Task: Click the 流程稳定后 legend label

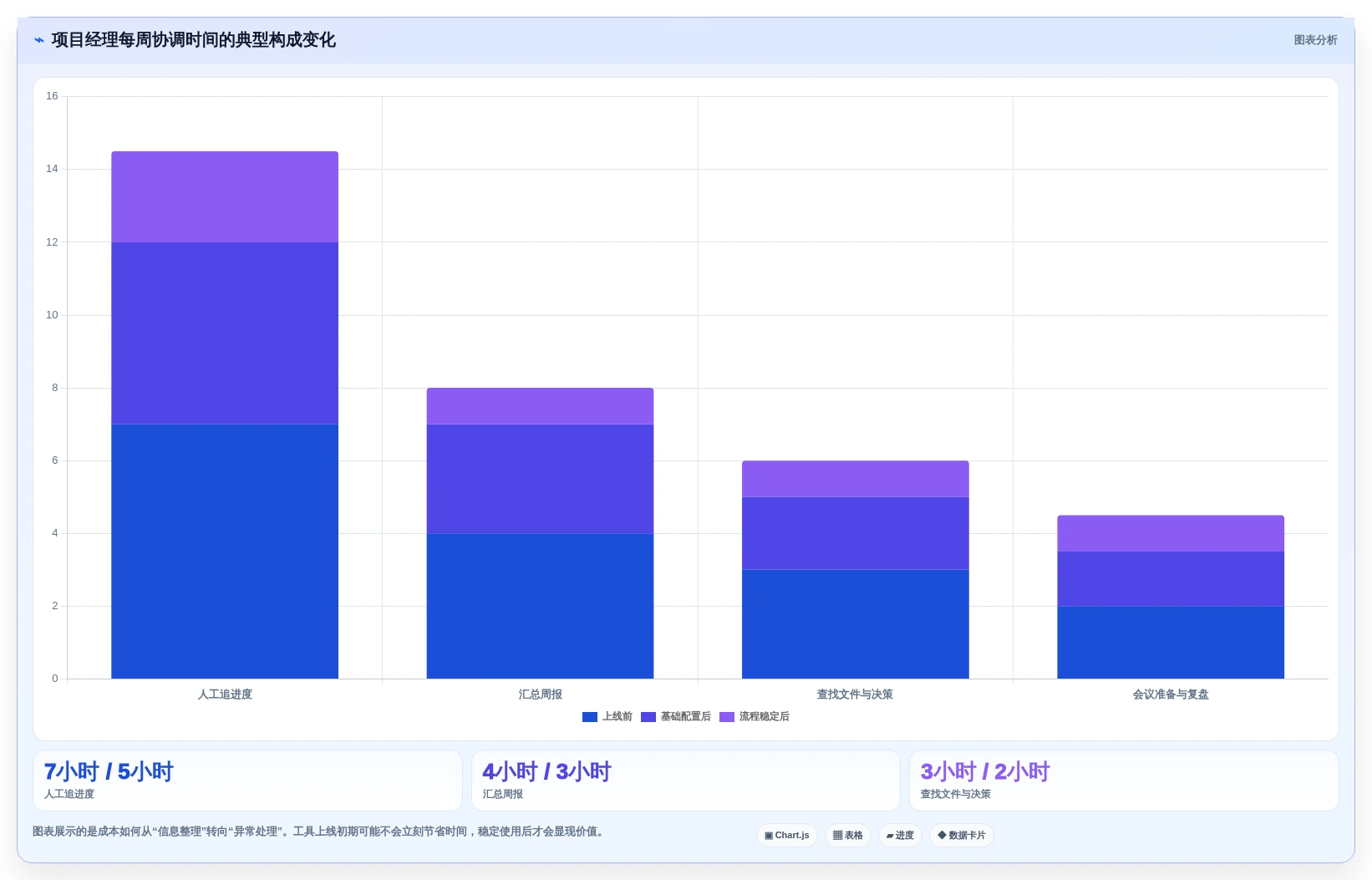Action: point(765,717)
